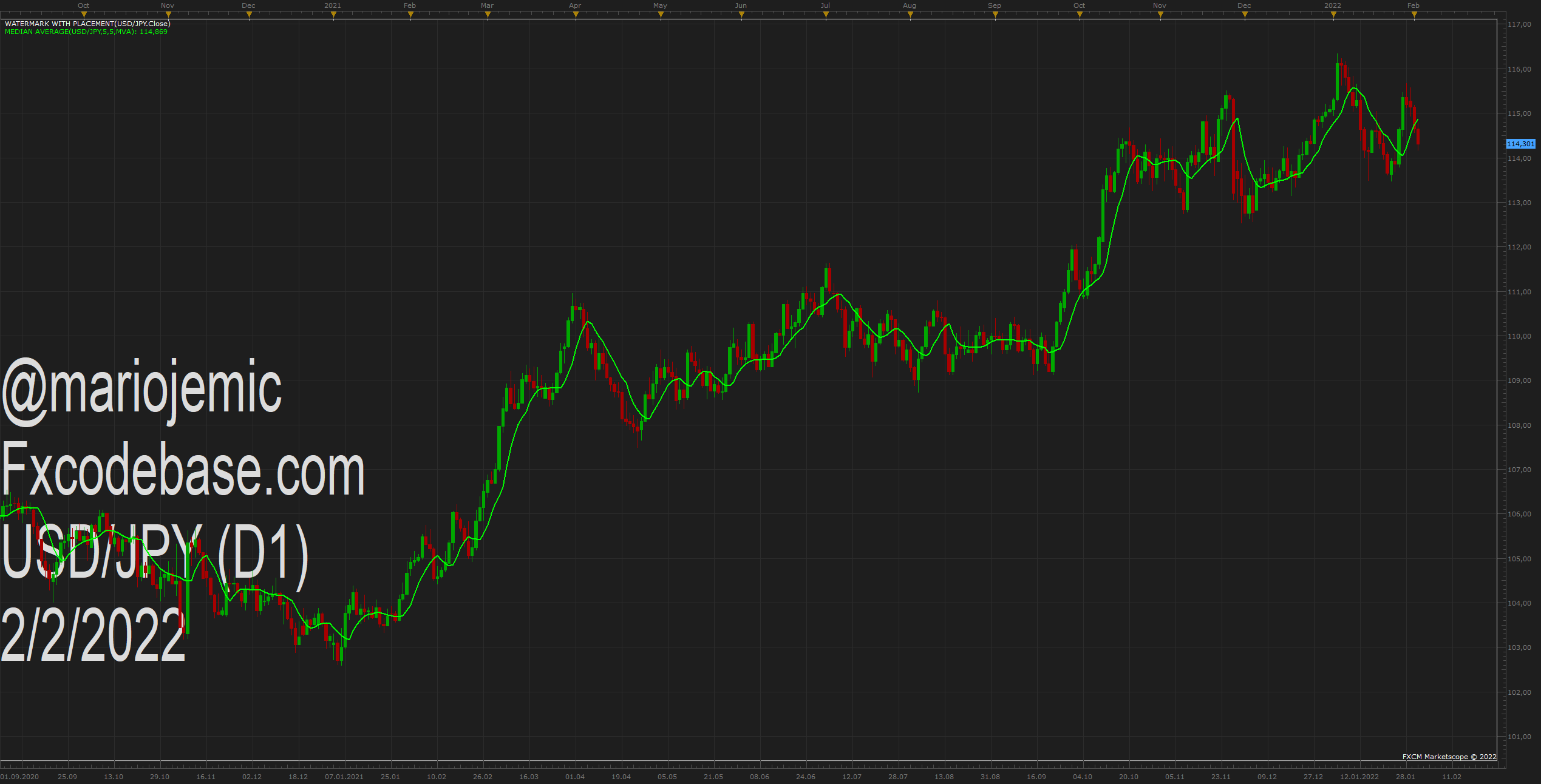Select the 29.10 date axis label

[160, 777]
